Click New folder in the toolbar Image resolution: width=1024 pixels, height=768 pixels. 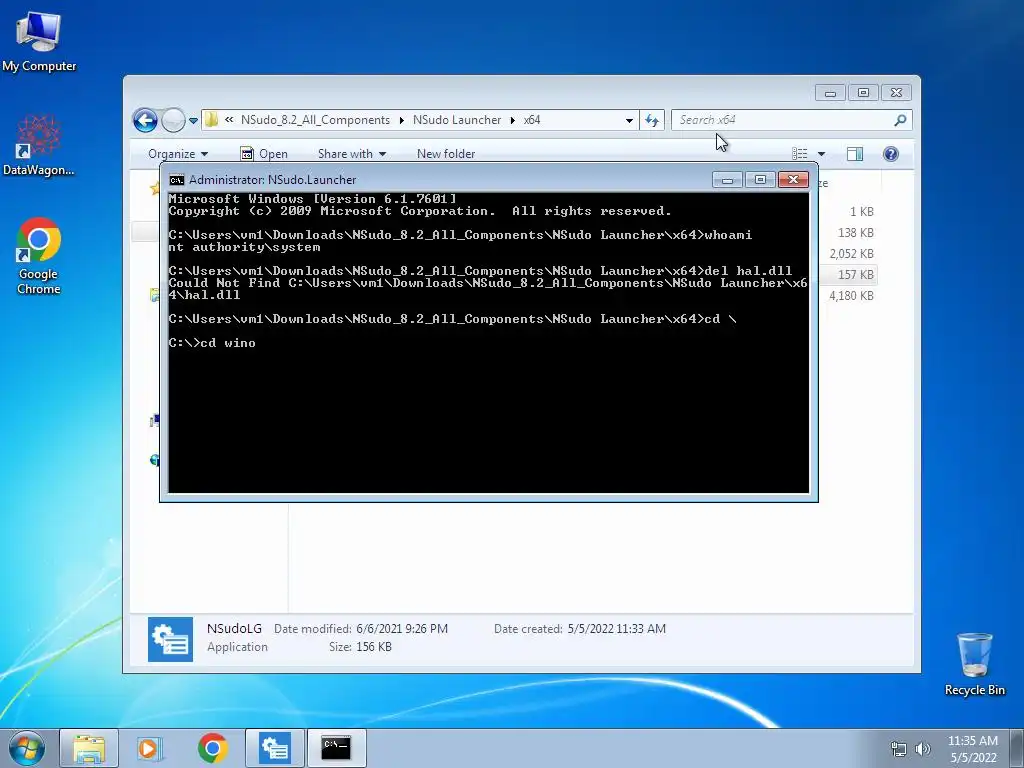[446, 153]
